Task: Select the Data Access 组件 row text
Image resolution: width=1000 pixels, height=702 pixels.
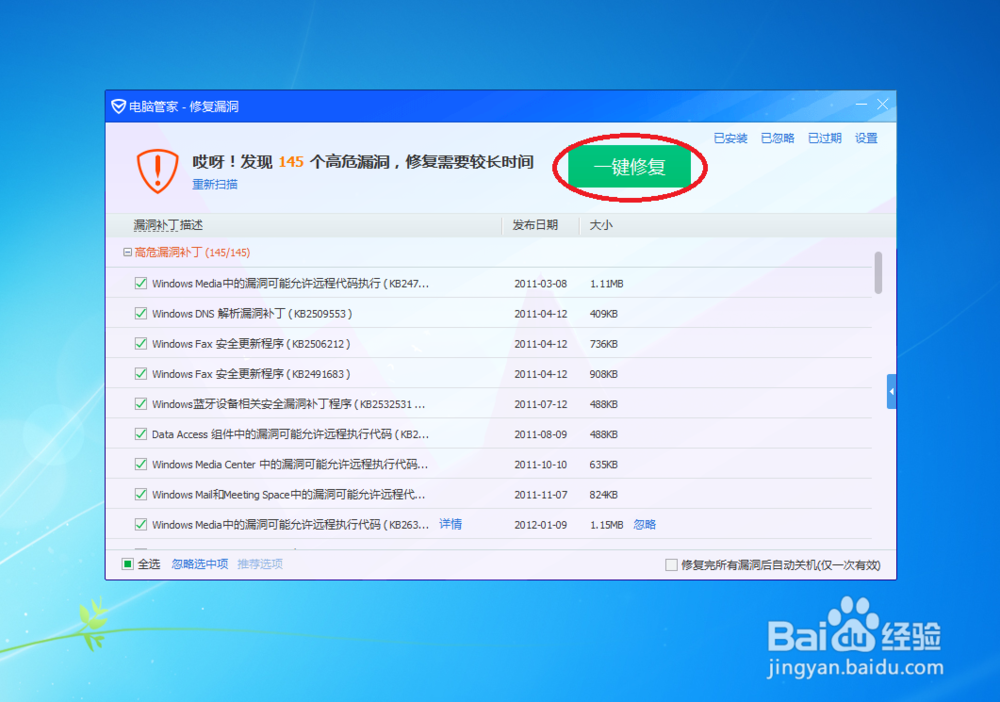Action: (290, 434)
